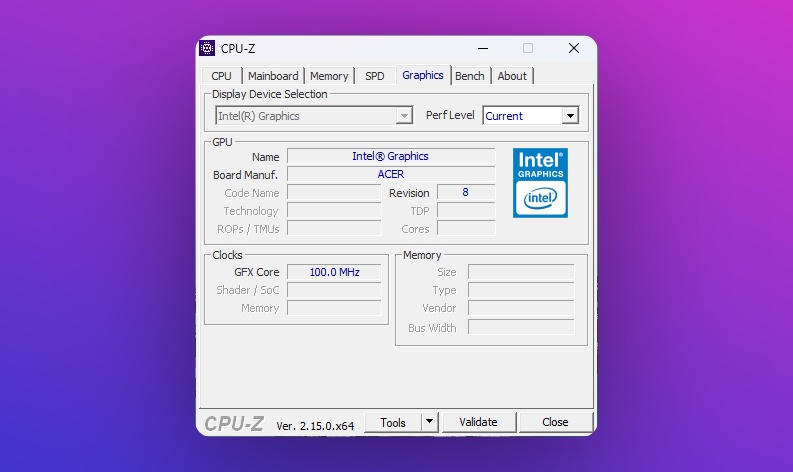Click the empty ROPs / TMUs field

pos(334,229)
